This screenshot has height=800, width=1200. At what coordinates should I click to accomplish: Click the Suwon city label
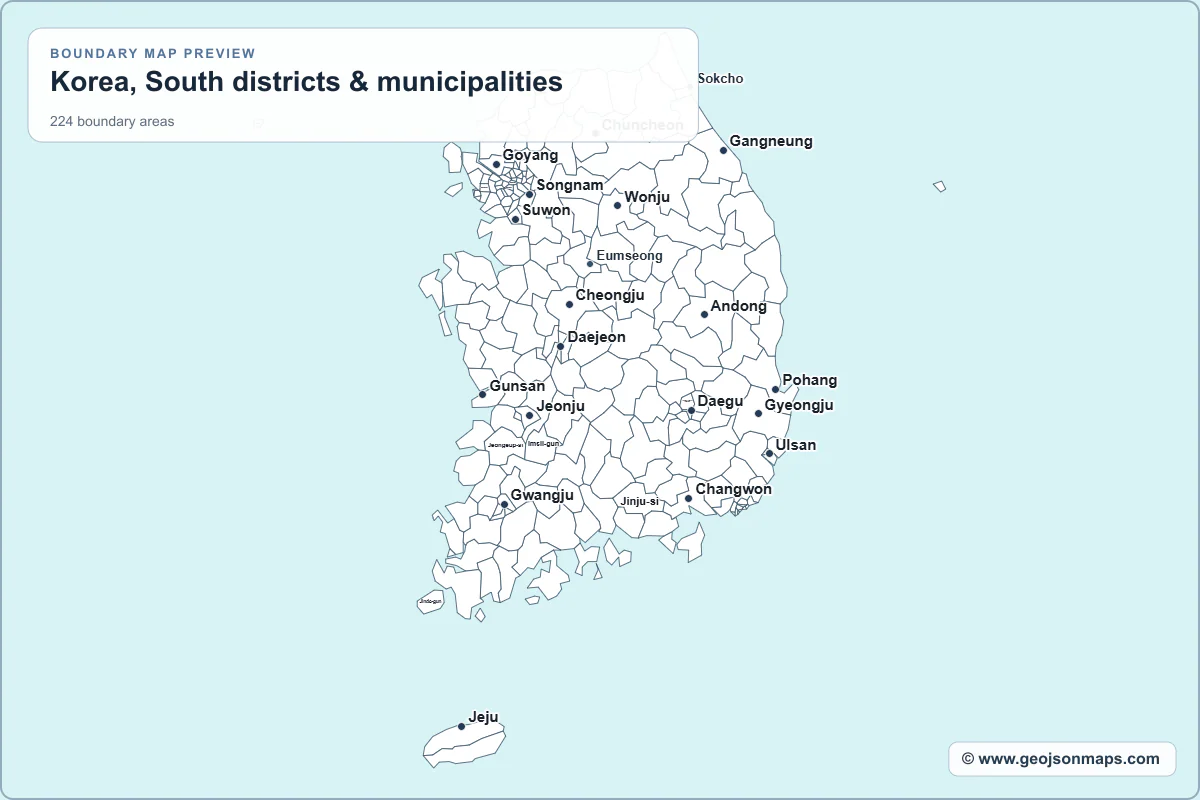pos(546,210)
